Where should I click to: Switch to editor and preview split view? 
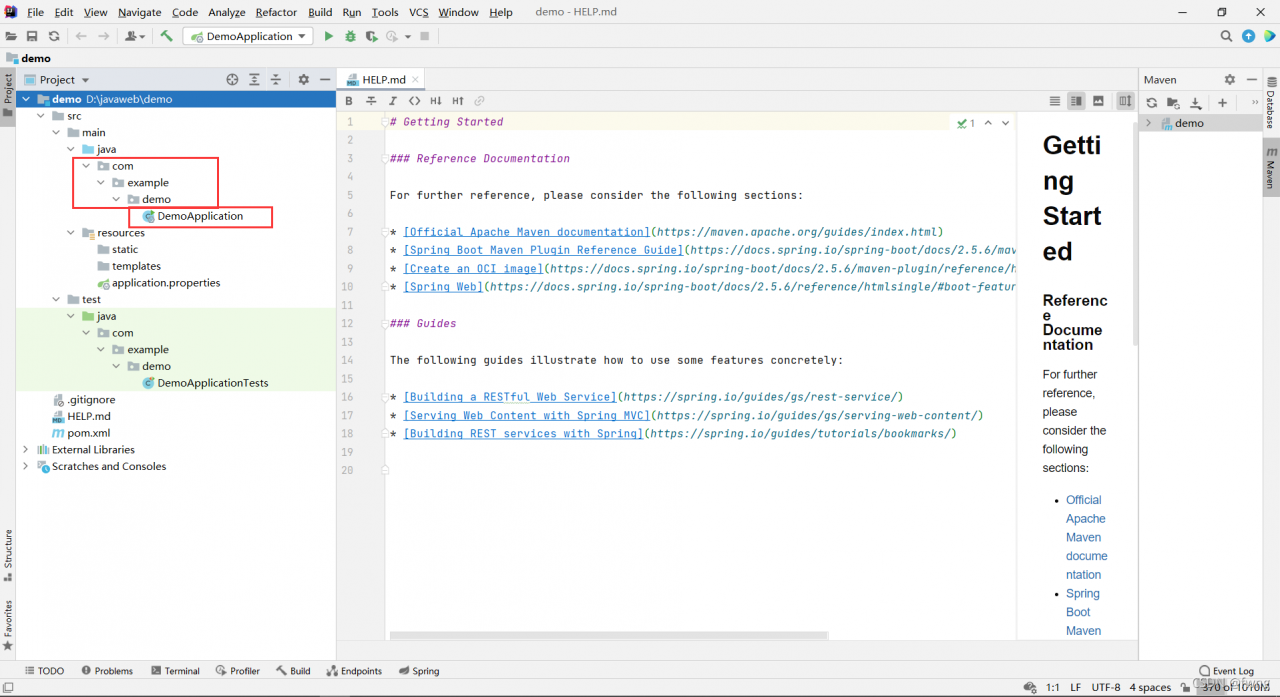pos(1076,101)
